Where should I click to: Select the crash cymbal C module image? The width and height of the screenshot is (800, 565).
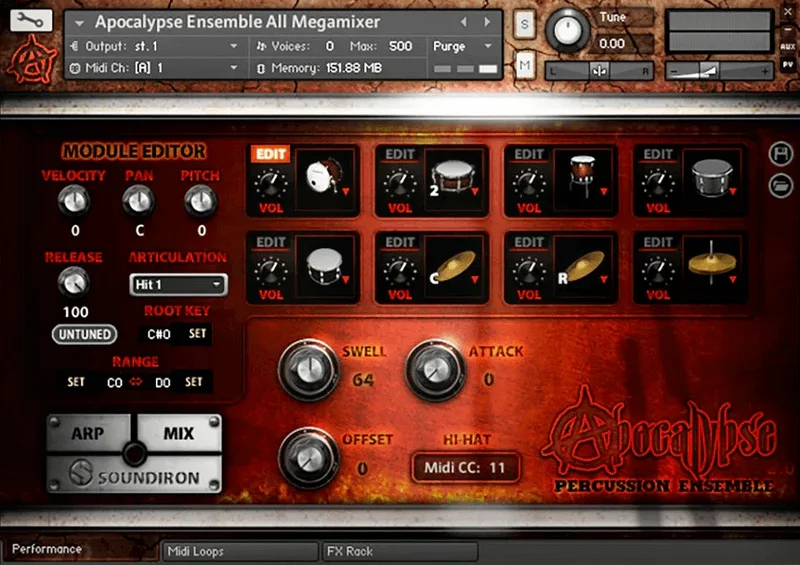tap(455, 267)
